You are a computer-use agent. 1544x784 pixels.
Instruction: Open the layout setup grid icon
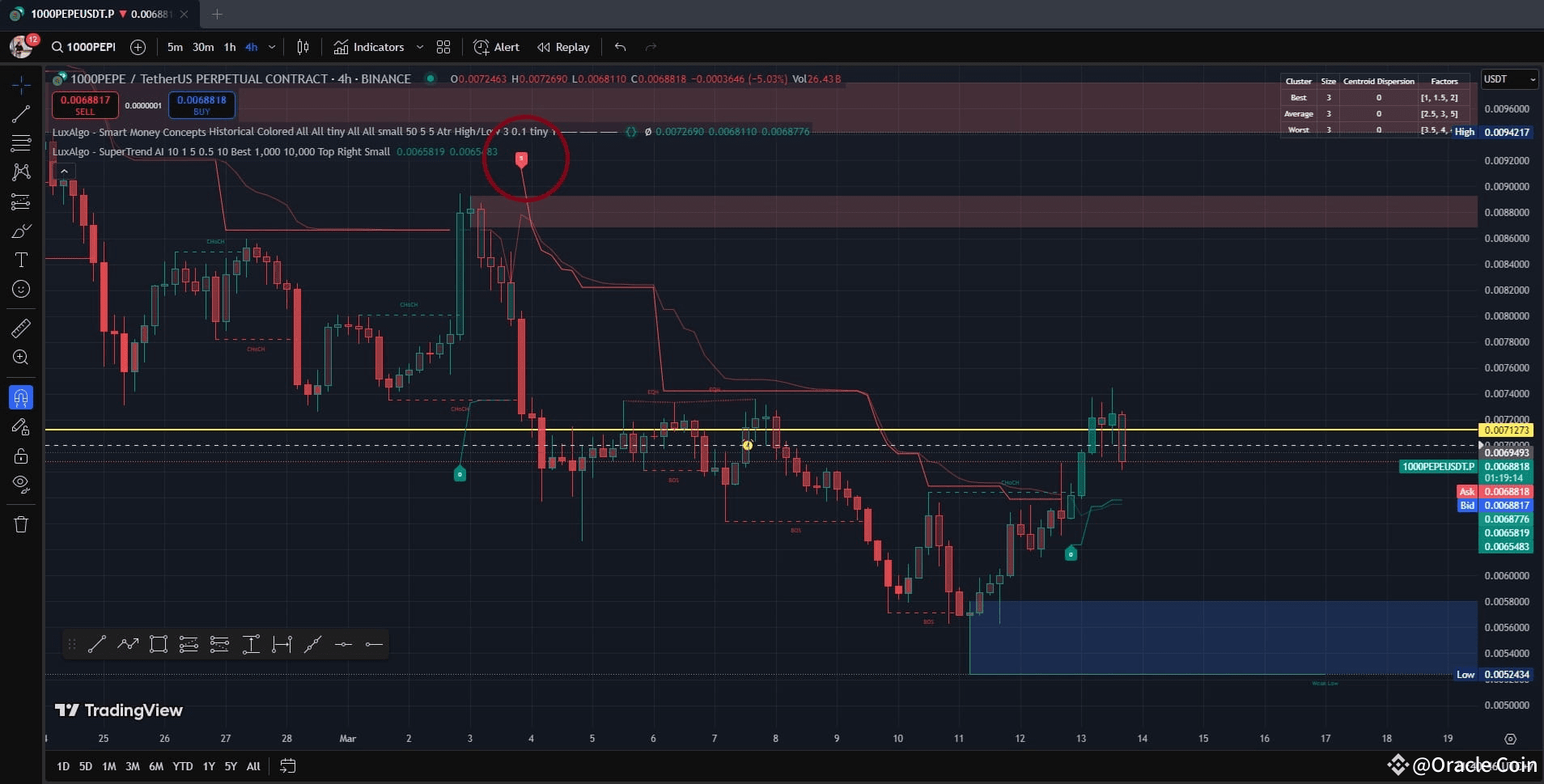[443, 47]
